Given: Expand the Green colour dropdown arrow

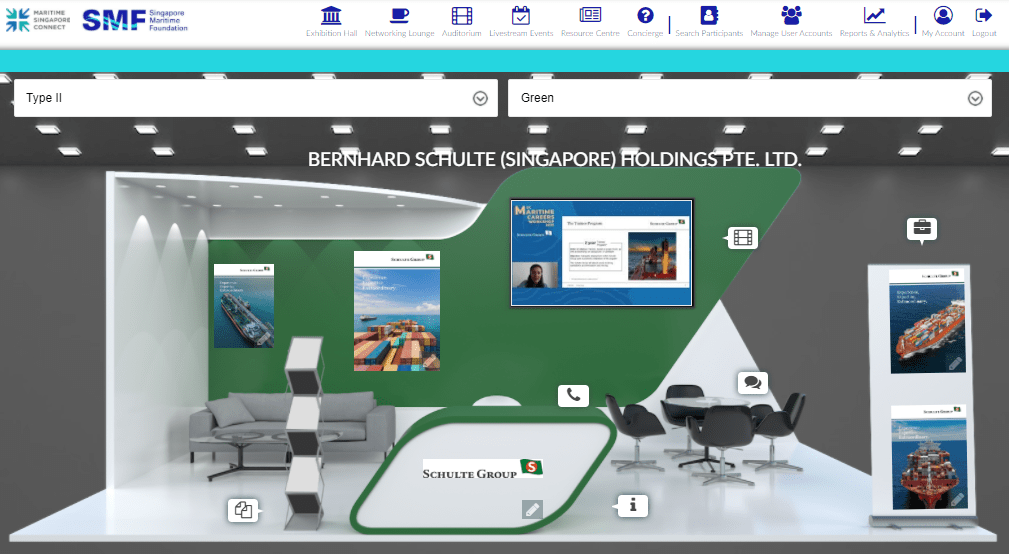Looking at the screenshot, I should (976, 98).
